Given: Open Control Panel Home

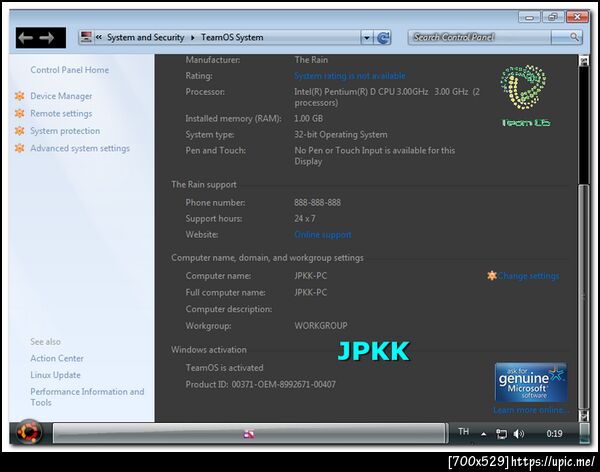Looking at the screenshot, I should point(69,70).
